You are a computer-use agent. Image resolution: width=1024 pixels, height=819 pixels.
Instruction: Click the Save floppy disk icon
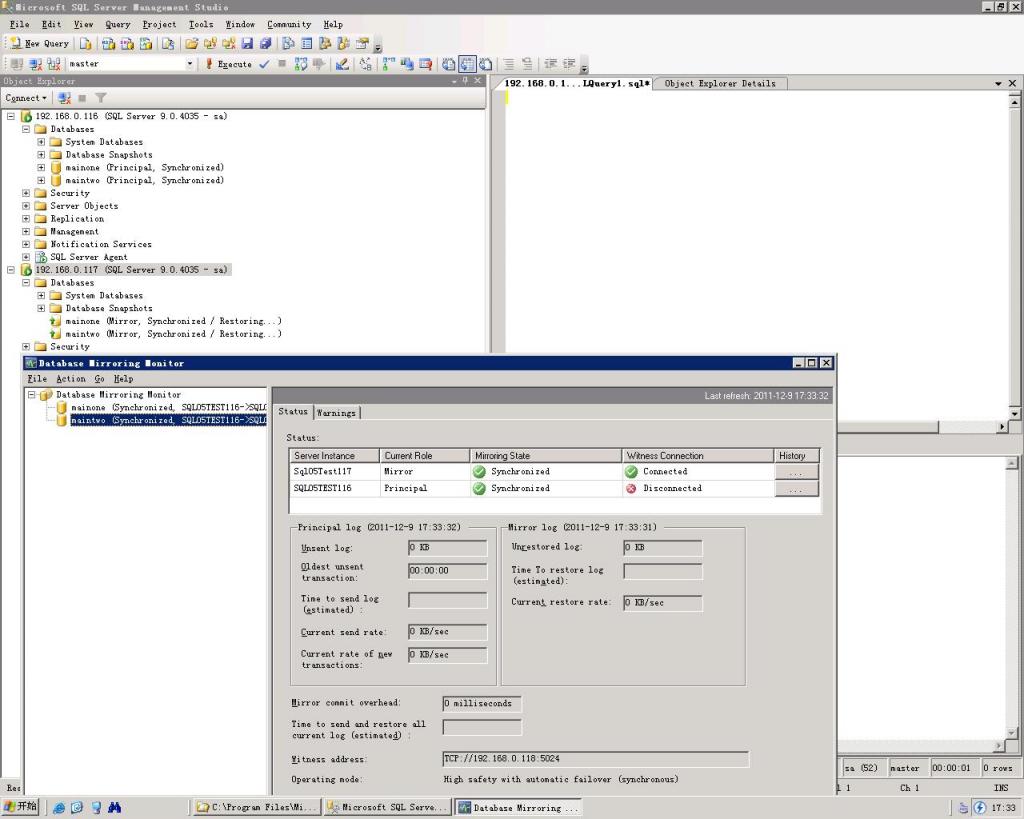(247, 44)
